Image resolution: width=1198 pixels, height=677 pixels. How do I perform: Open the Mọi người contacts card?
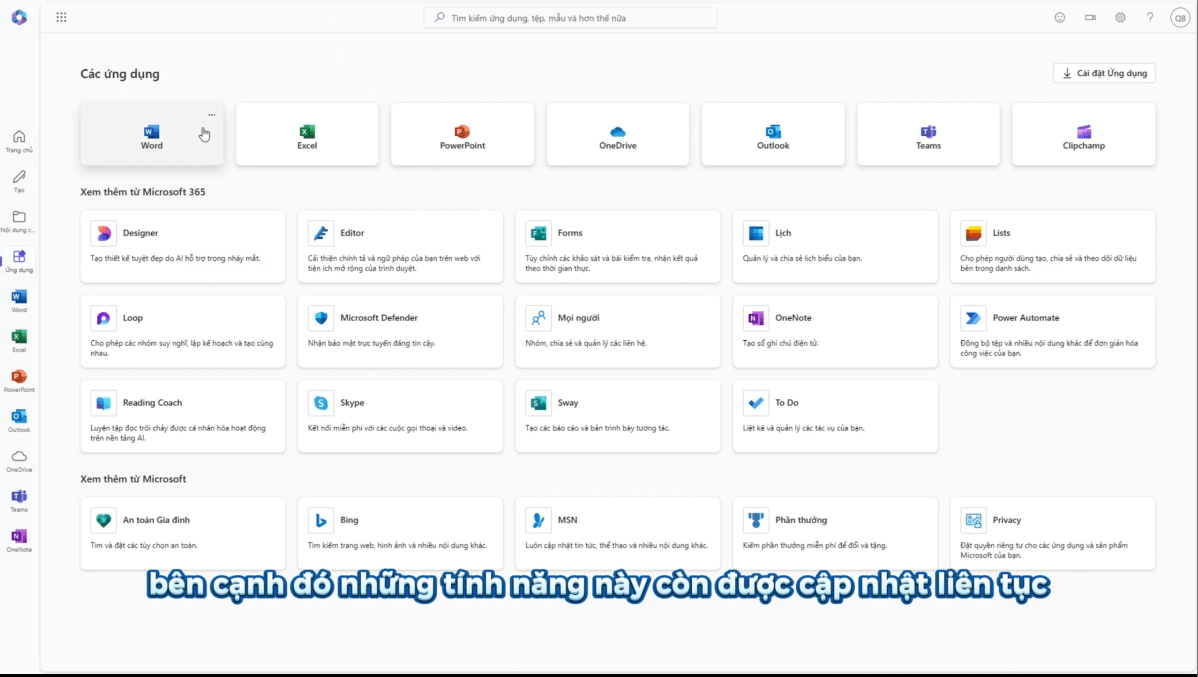[617, 332]
